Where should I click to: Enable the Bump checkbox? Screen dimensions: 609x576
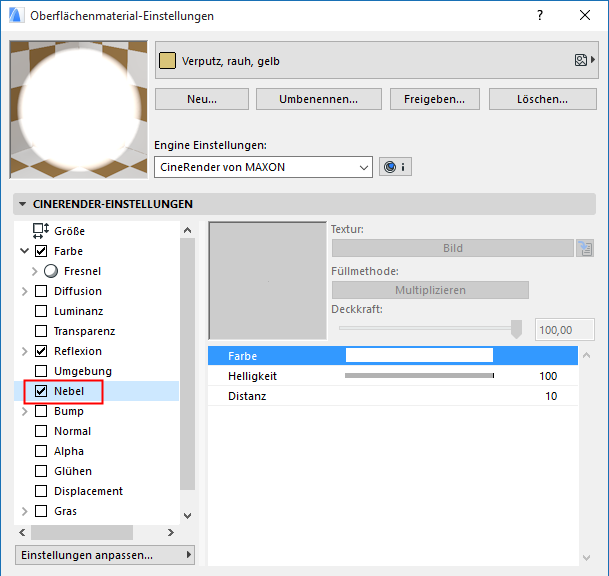tap(41, 411)
